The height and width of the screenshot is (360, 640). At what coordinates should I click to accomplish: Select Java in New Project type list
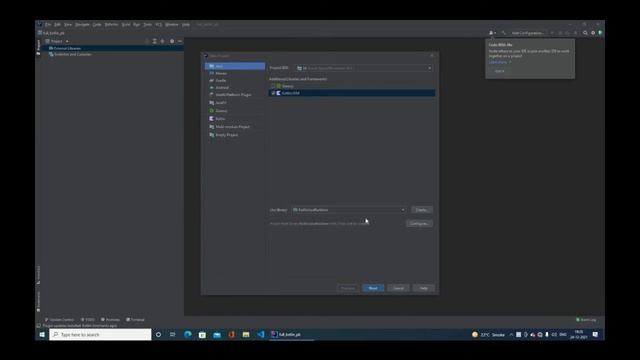tap(235, 66)
